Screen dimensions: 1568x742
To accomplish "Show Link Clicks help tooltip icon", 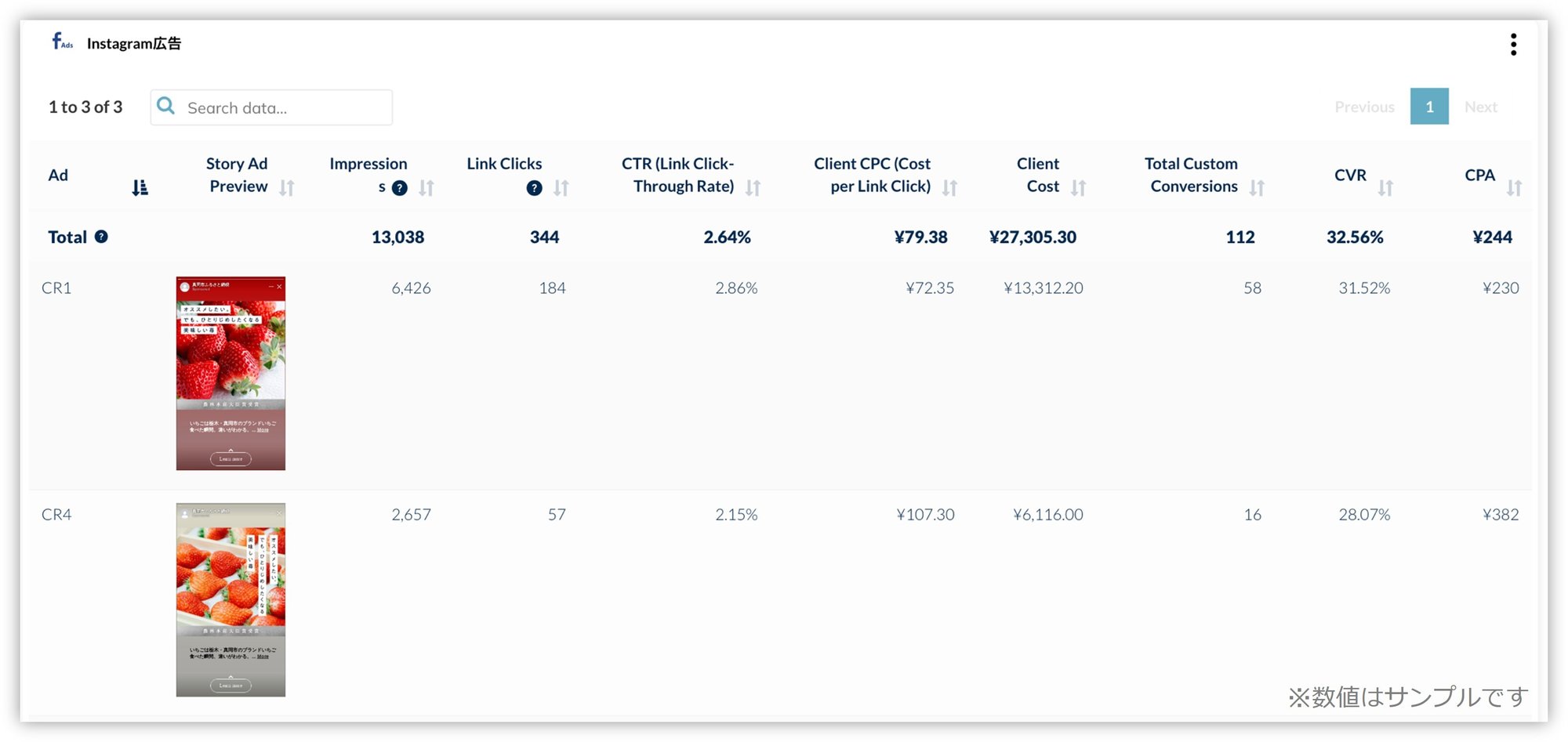I will (x=534, y=188).
